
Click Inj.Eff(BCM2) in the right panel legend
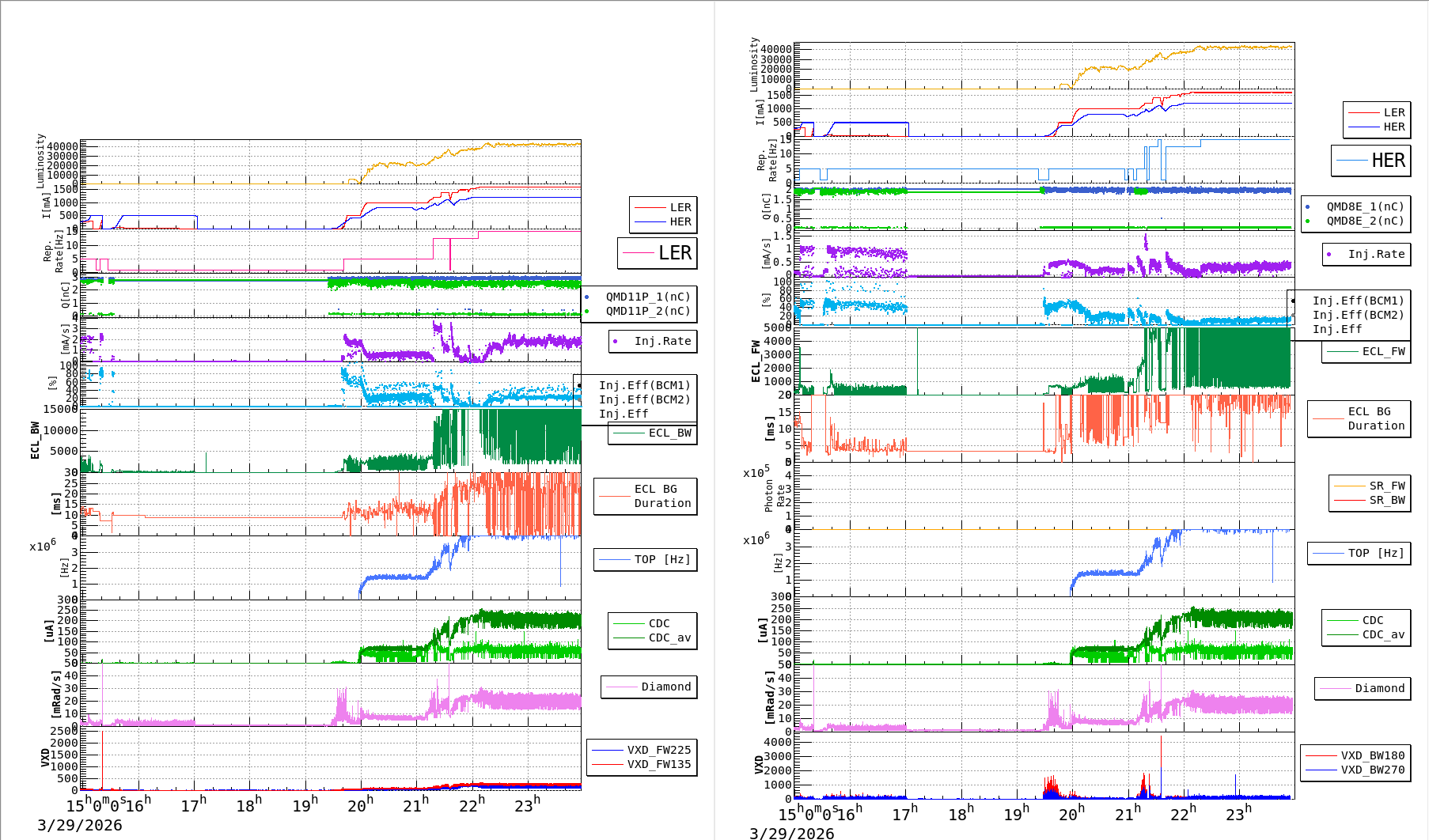pyautogui.click(x=1358, y=315)
